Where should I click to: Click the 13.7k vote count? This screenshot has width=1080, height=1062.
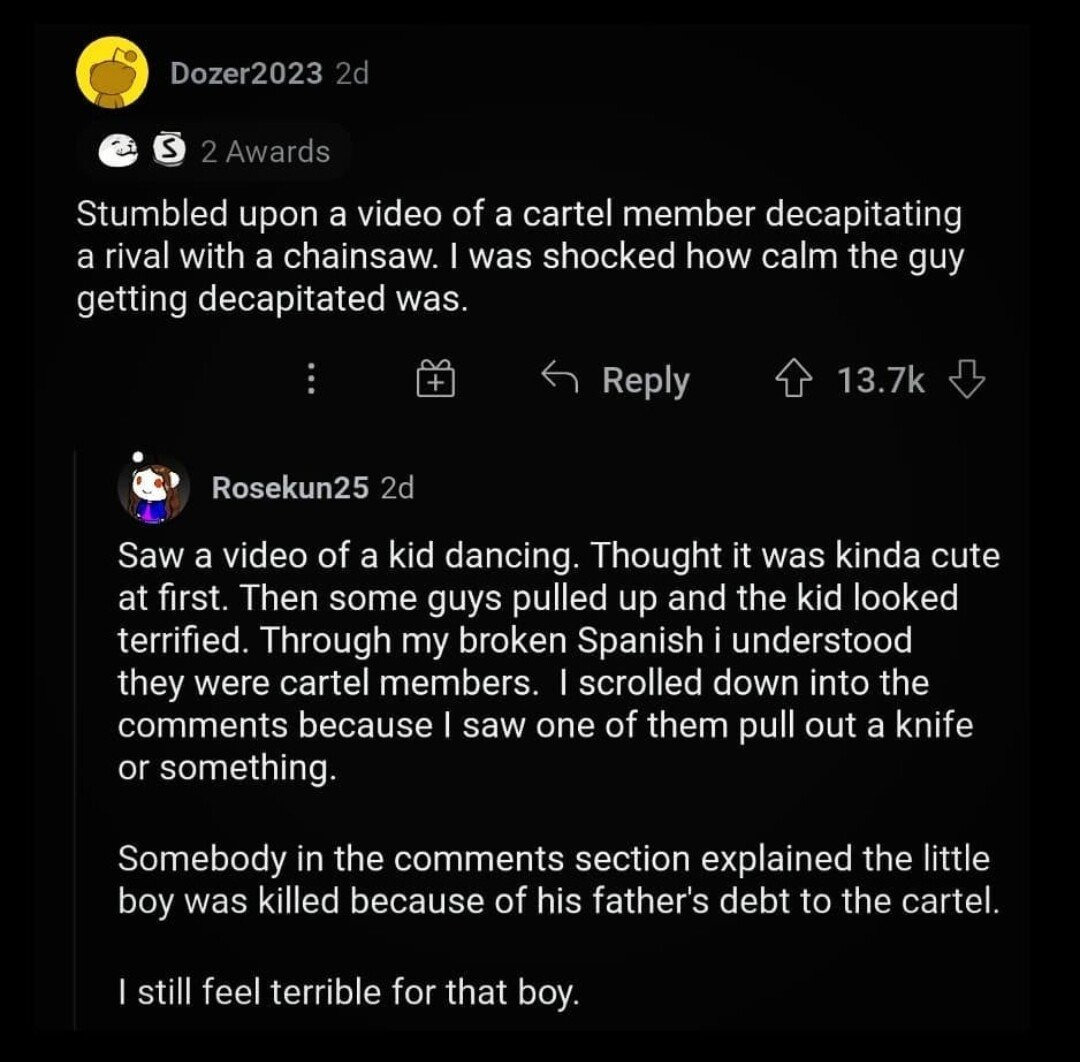click(881, 380)
